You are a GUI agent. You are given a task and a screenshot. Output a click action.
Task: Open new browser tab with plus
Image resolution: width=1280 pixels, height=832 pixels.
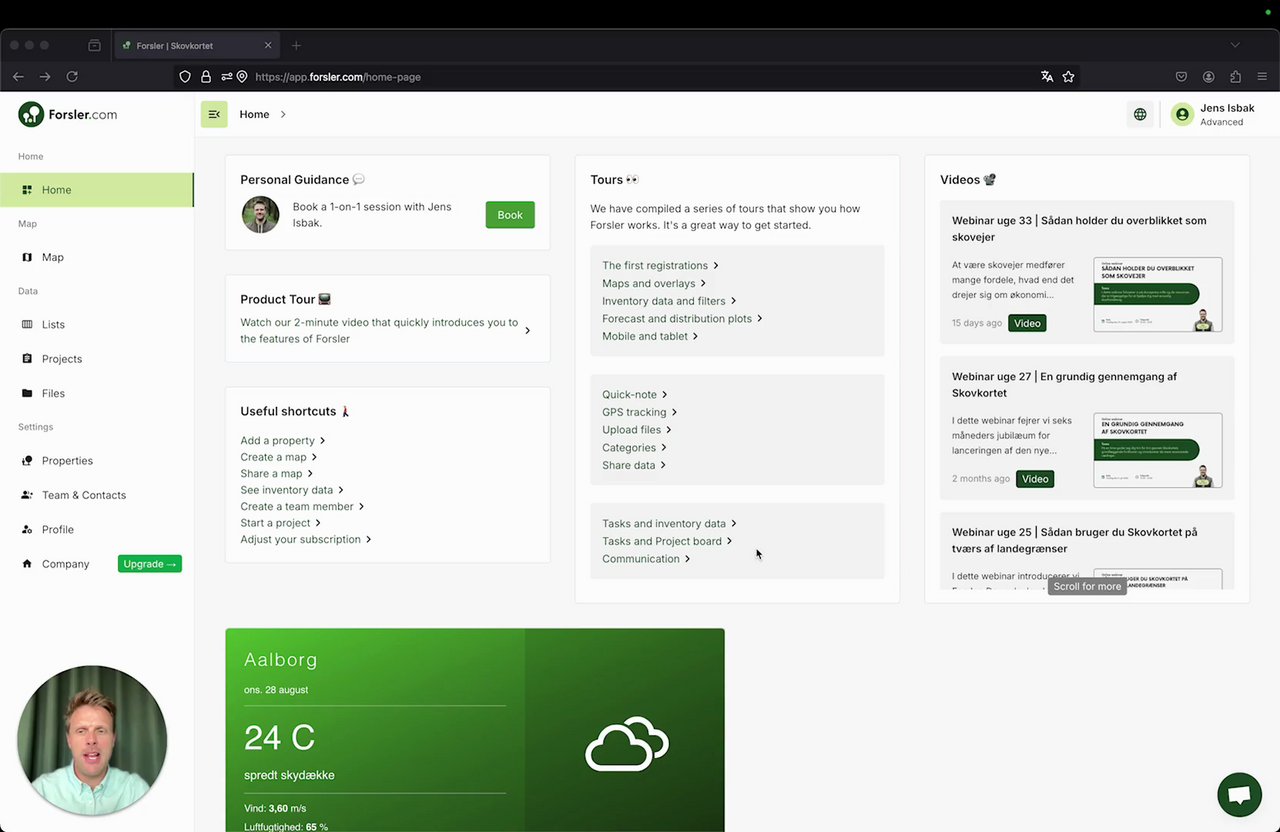(x=296, y=45)
